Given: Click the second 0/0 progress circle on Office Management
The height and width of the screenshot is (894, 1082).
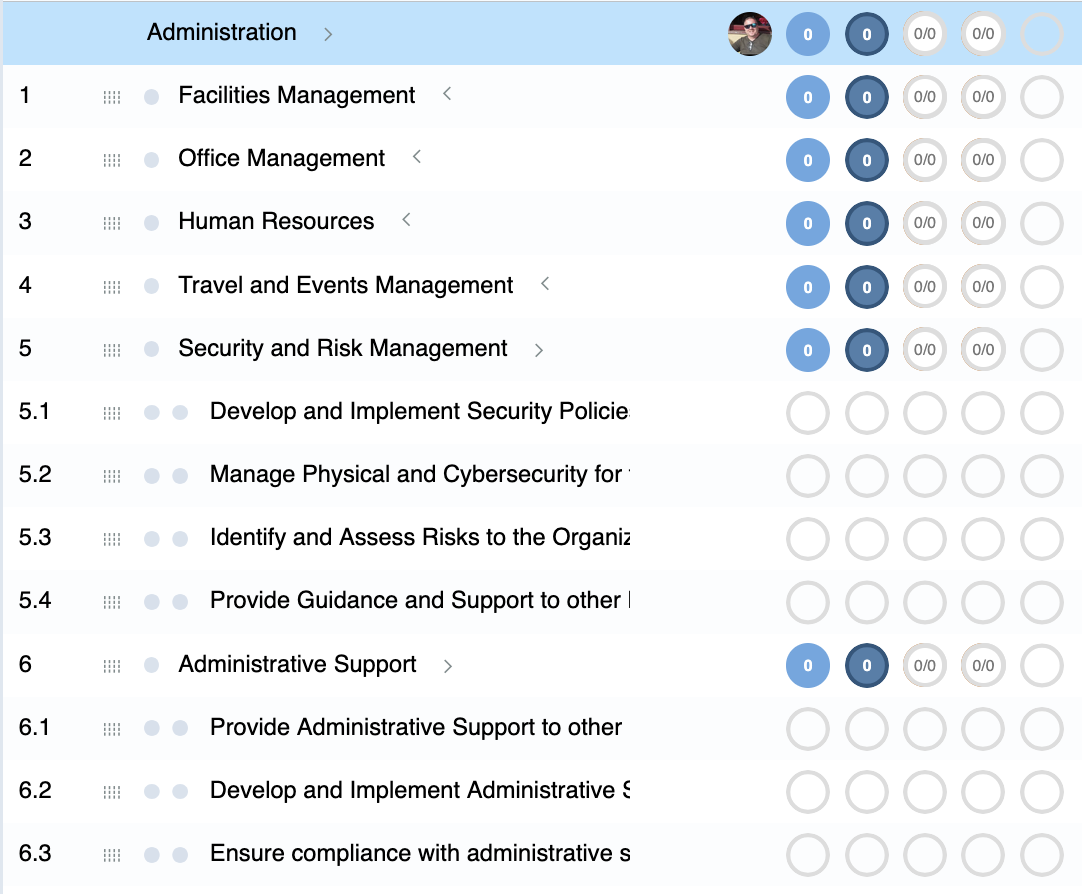Looking at the screenshot, I should pyautogui.click(x=981, y=160).
